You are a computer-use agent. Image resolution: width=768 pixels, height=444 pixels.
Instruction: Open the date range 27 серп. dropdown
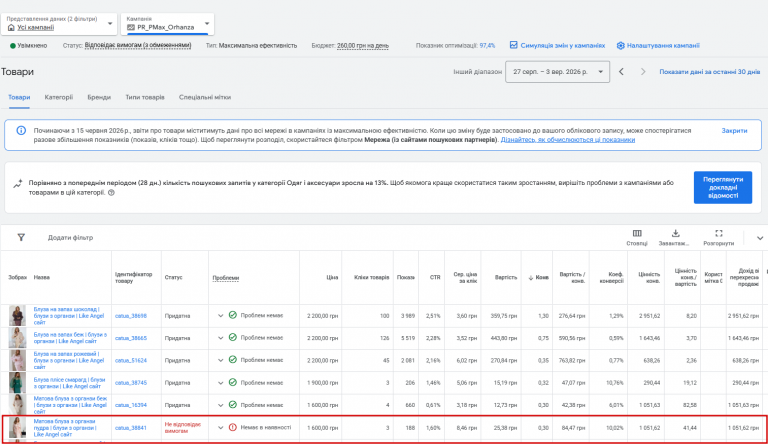click(x=557, y=72)
